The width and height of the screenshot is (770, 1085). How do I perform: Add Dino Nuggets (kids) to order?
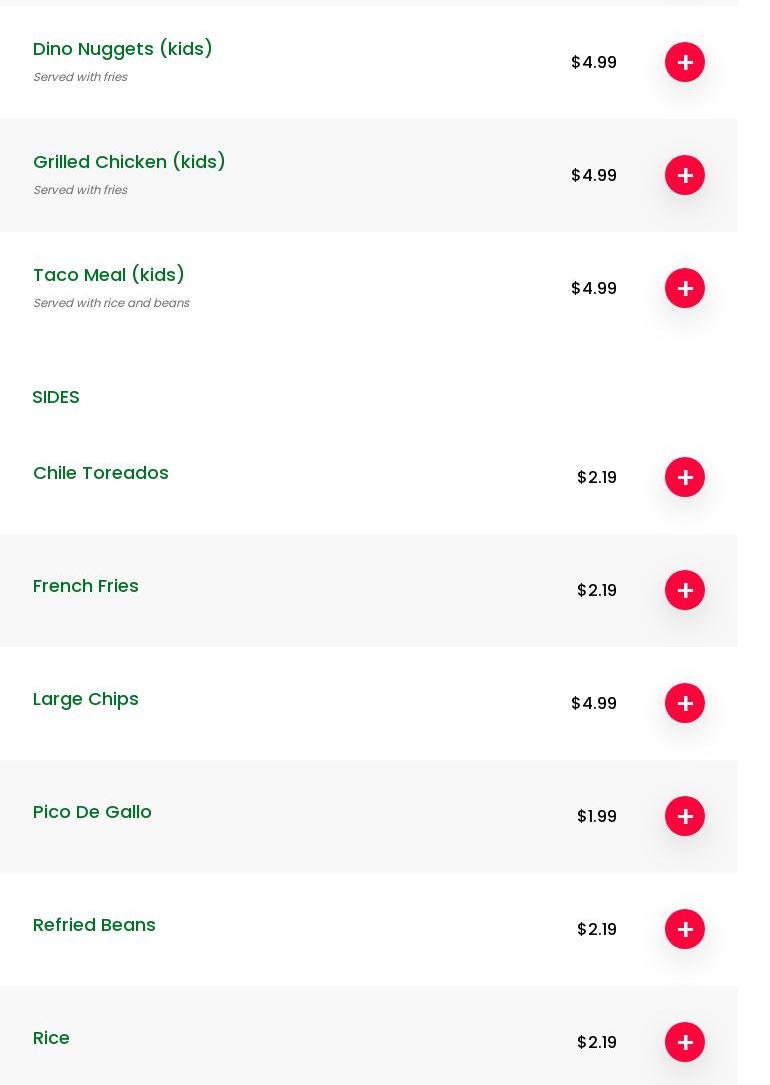click(x=685, y=62)
